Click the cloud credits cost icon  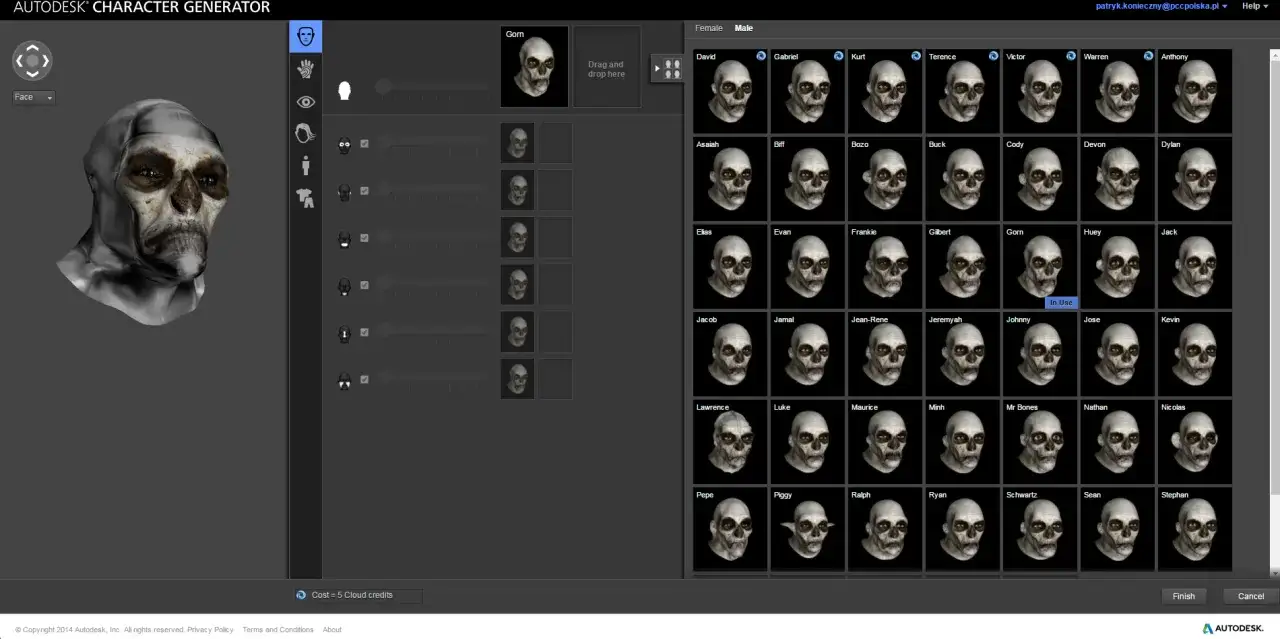coord(301,595)
